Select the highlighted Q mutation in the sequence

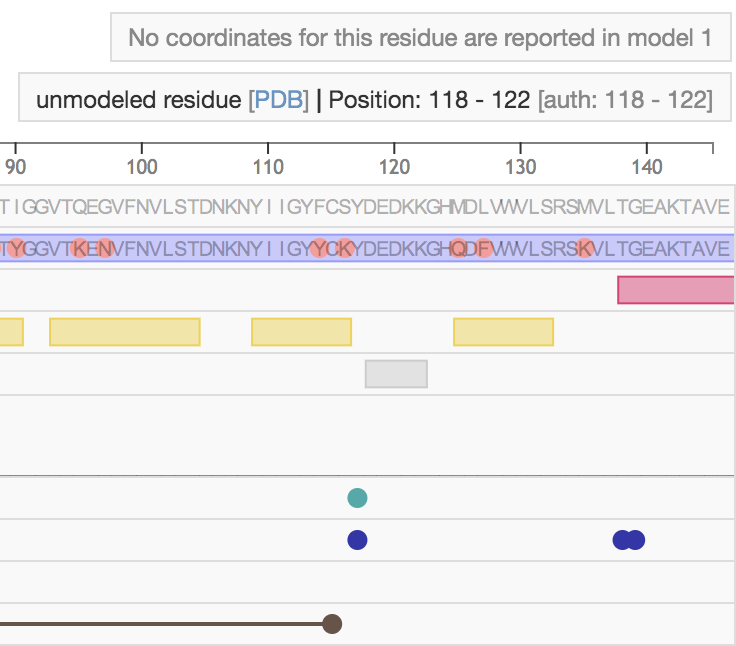[x=459, y=248]
